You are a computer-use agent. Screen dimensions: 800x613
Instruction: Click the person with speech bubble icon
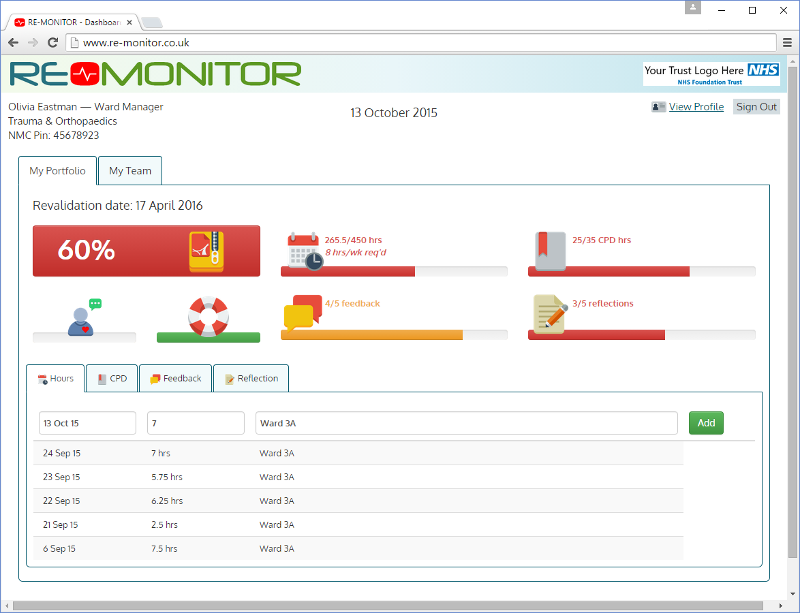pyautogui.click(x=84, y=317)
